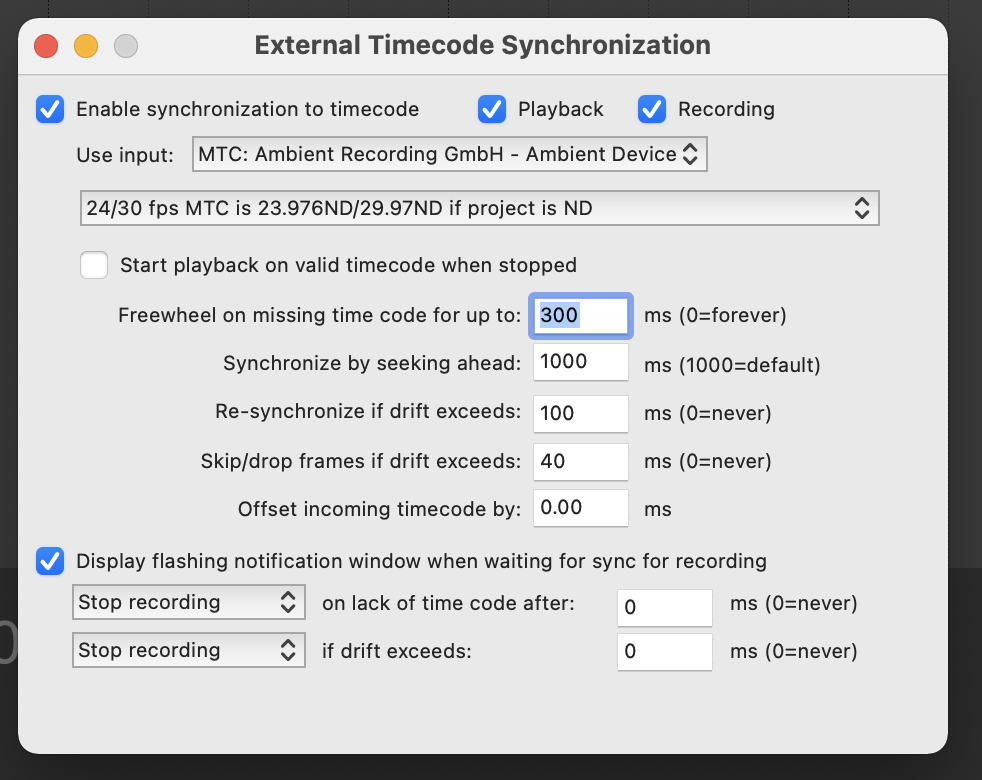This screenshot has width=982, height=780.
Task: Select the Skip/drop frames drift field
Action: [x=581, y=461]
